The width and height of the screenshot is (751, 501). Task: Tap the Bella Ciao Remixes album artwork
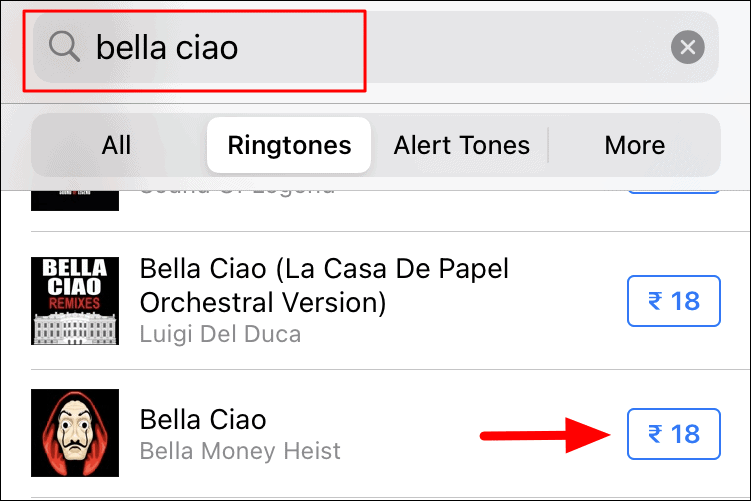pyautogui.click(x=75, y=301)
